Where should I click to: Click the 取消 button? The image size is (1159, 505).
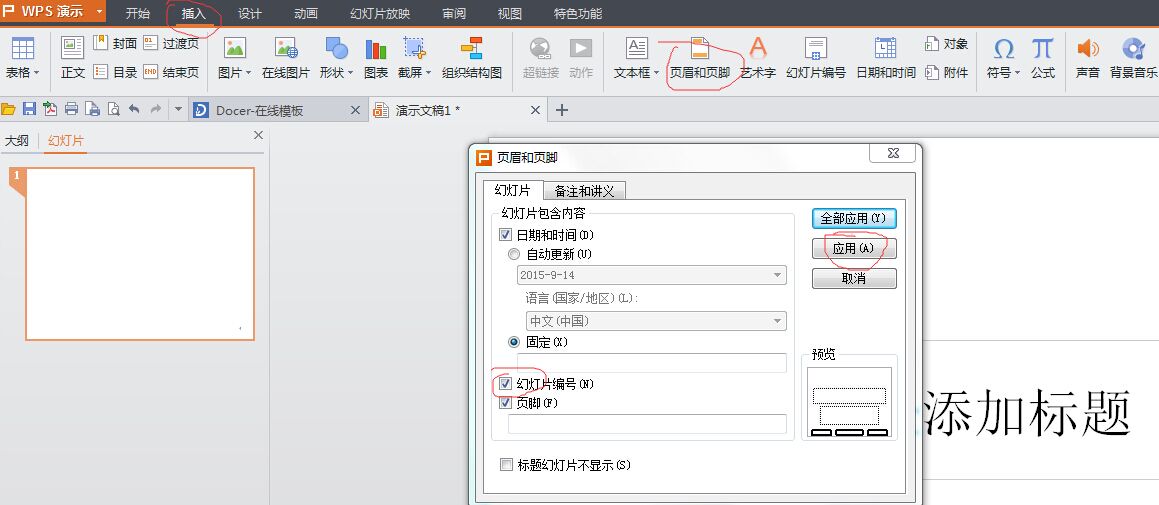click(x=854, y=279)
